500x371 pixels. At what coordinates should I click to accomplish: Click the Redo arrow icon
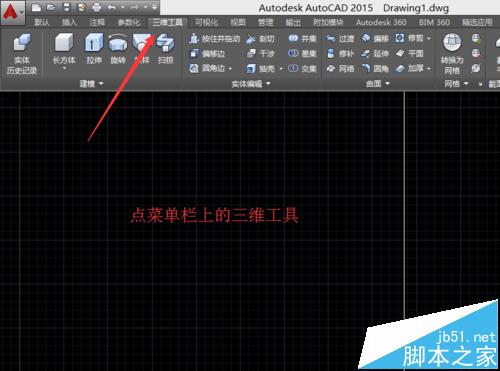tap(135, 7)
